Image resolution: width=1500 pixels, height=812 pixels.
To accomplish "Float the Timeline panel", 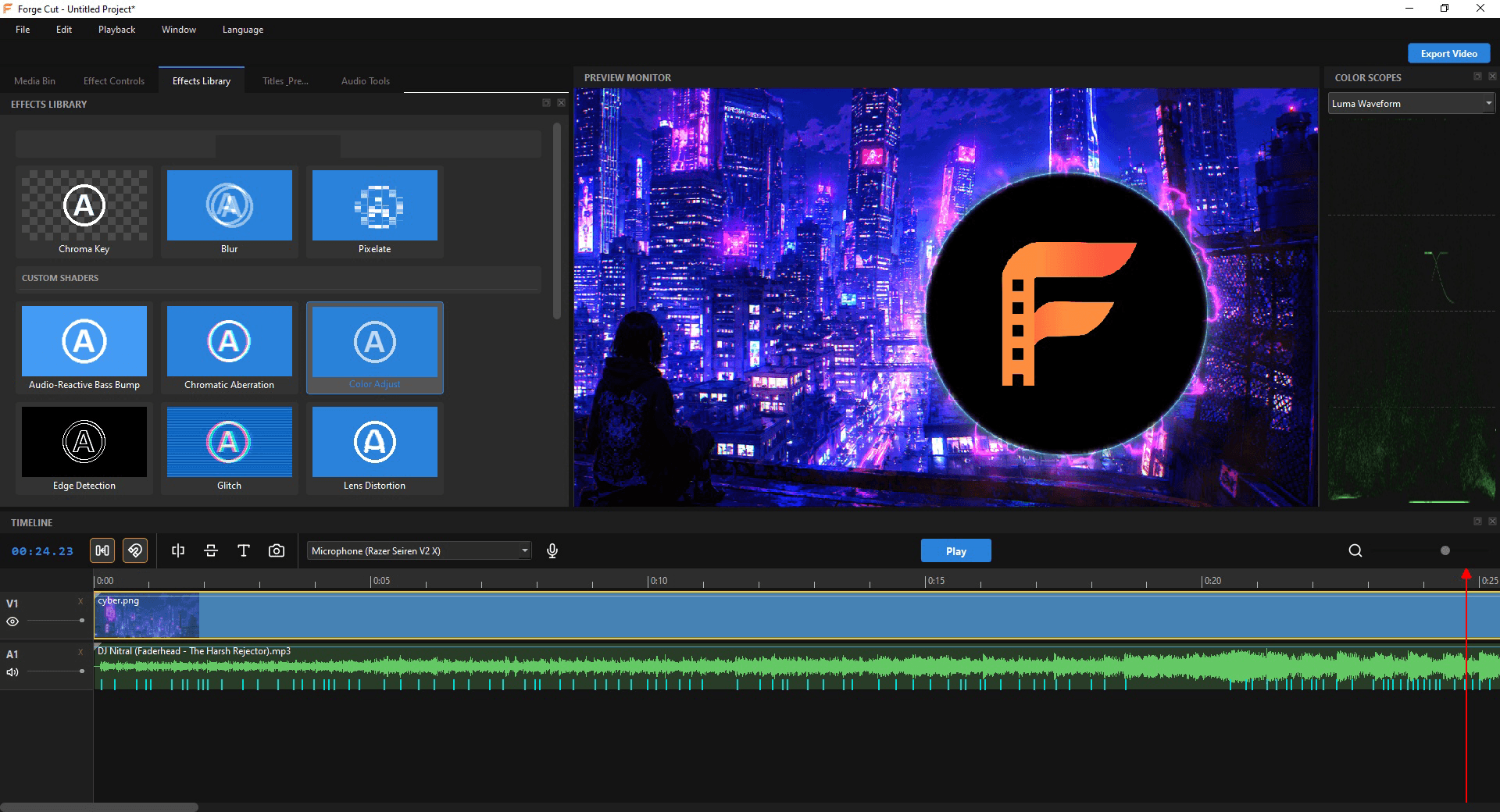I will pos(1477,522).
